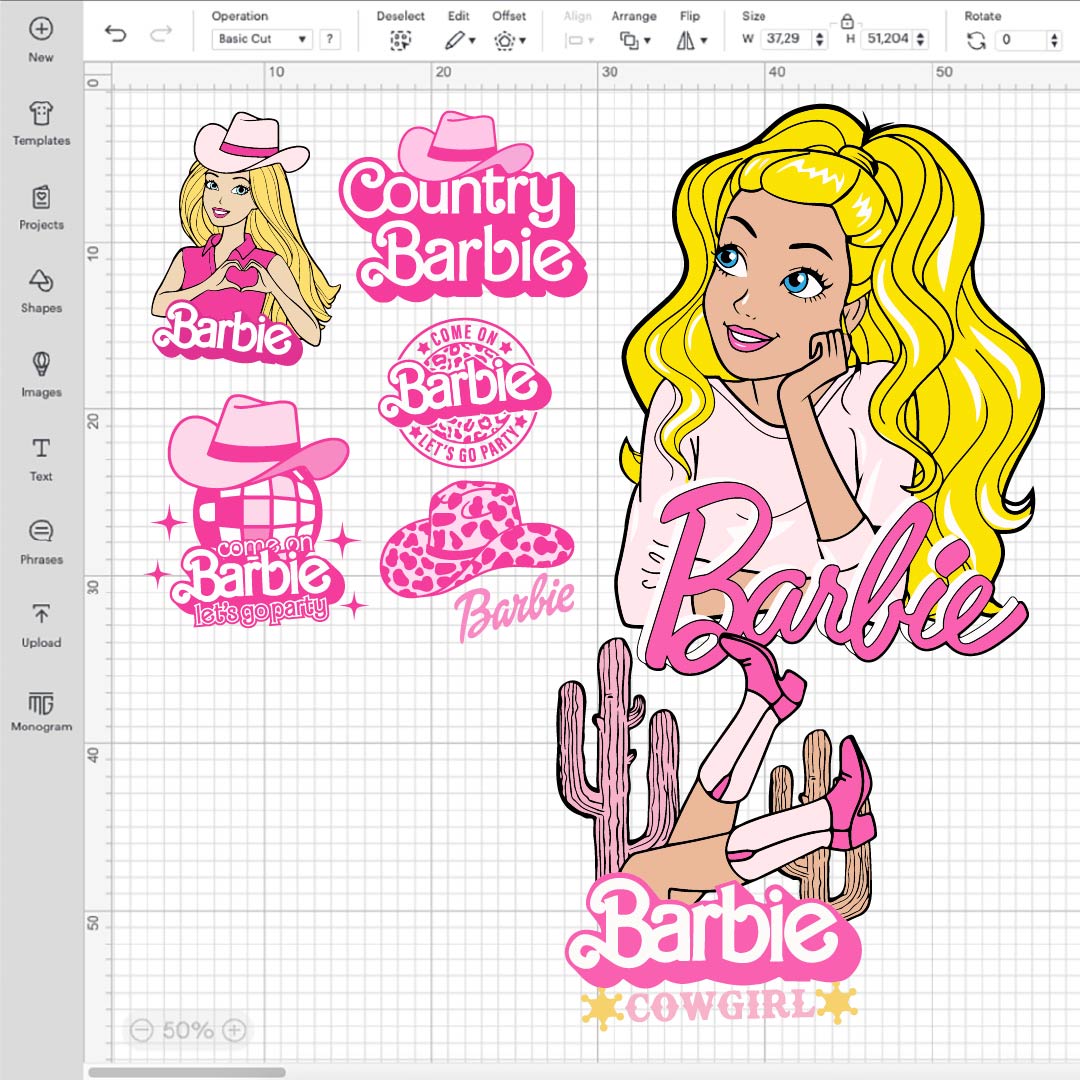The width and height of the screenshot is (1080, 1080).
Task: Select the cowgirl heart-hands Barbie design
Action: click(245, 238)
